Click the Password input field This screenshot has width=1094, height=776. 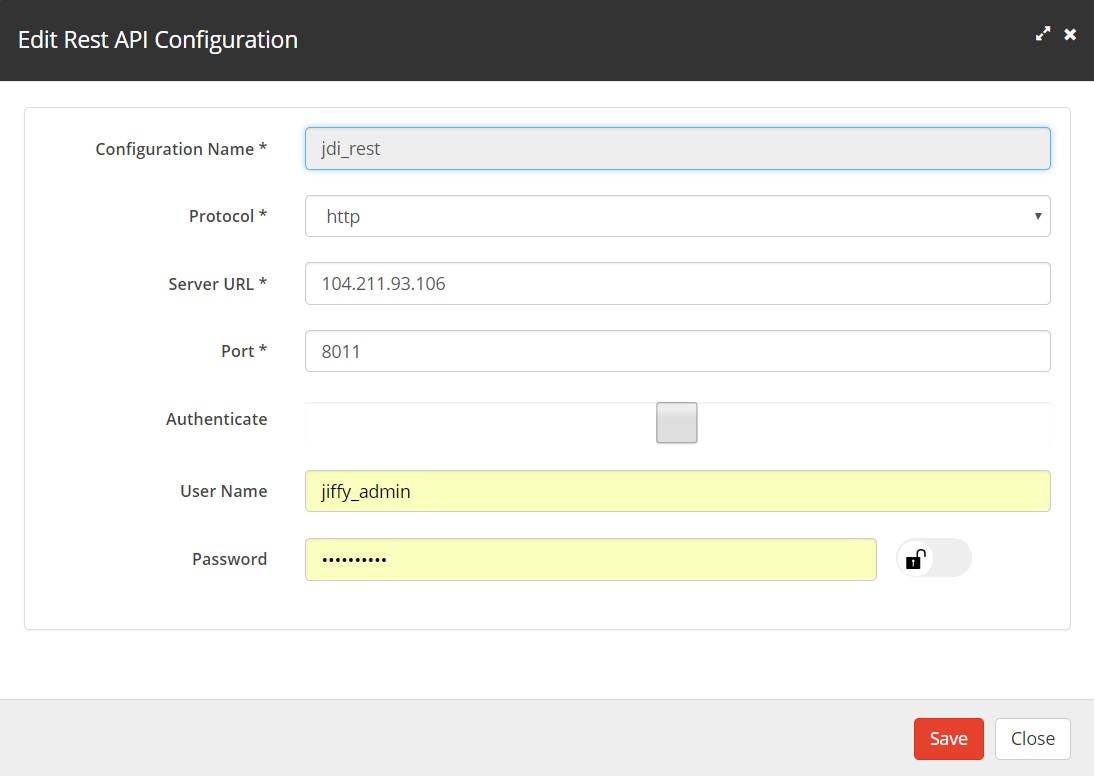point(590,559)
